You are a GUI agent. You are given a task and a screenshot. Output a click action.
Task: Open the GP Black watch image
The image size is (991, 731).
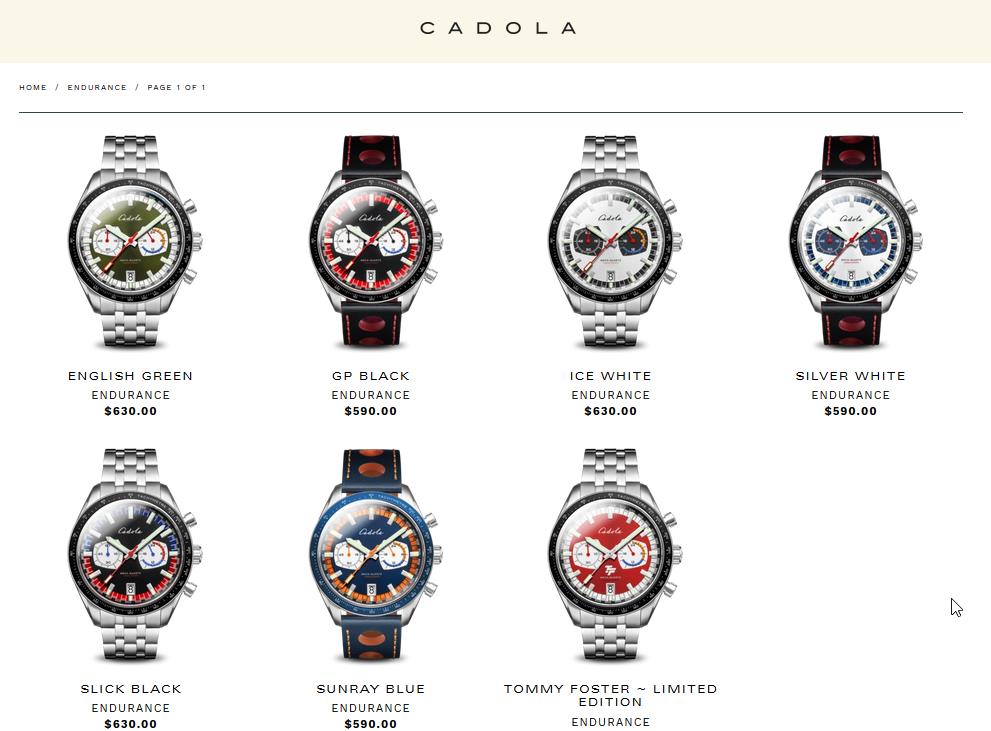tap(374, 242)
